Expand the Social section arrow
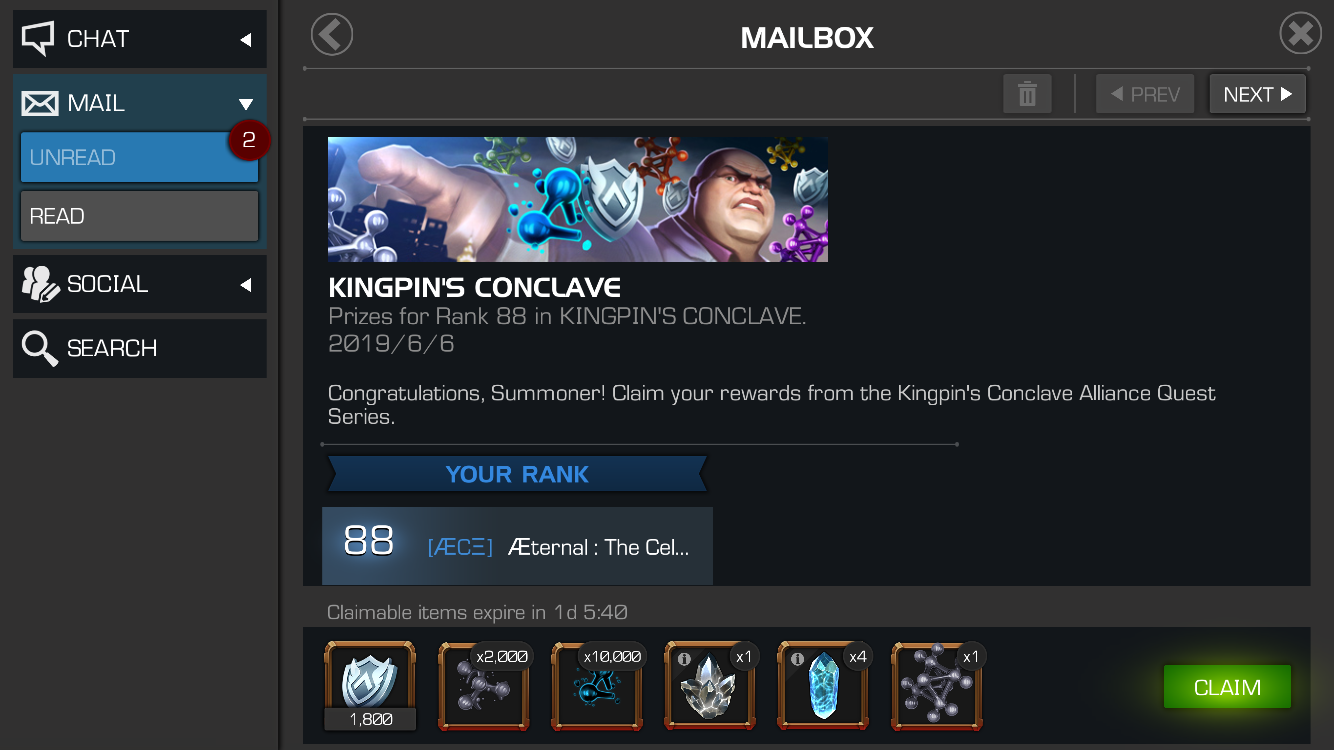This screenshot has height=750, width=1334. (x=246, y=285)
